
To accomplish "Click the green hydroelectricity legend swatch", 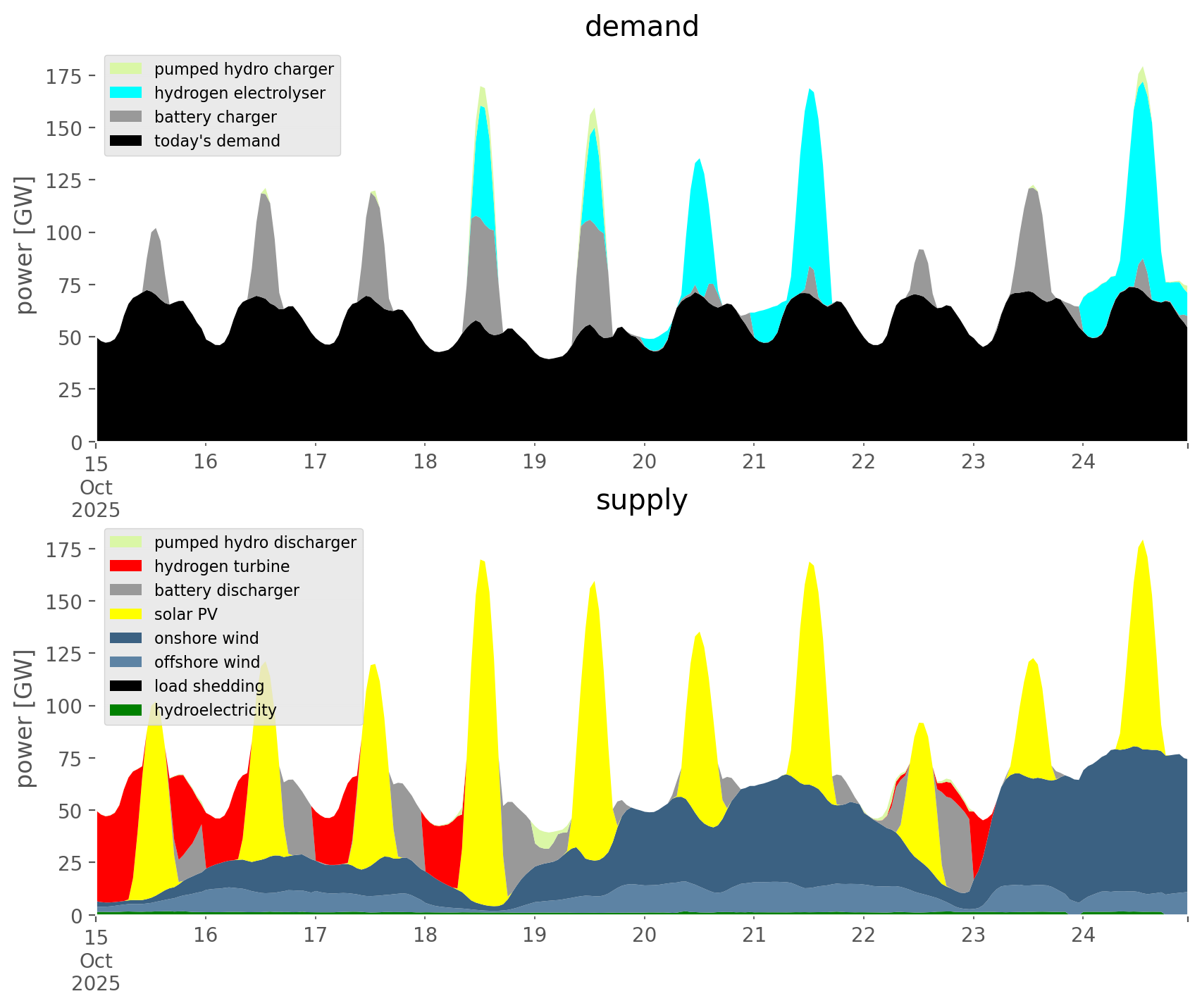I will pos(126,710).
